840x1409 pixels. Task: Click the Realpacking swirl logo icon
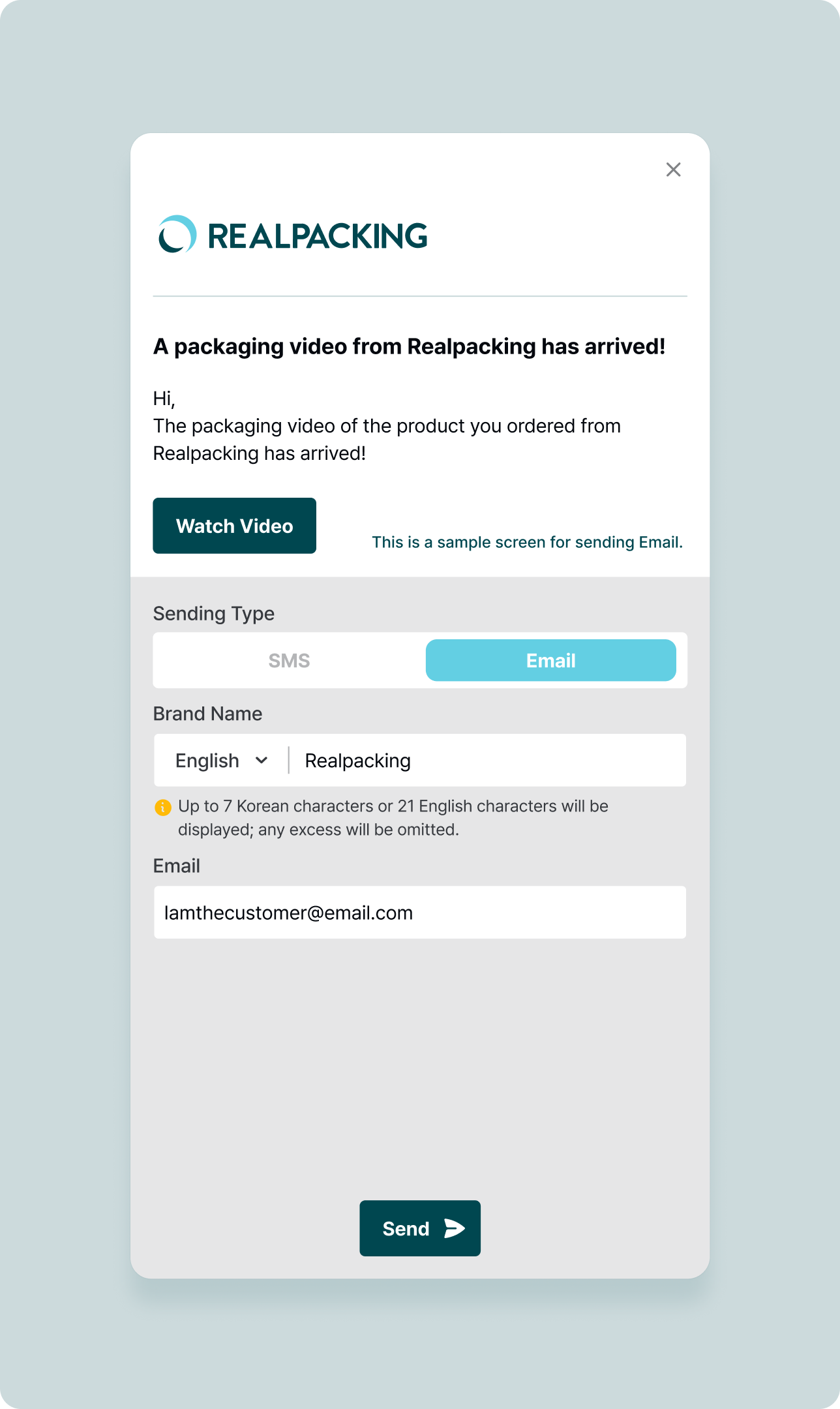coord(177,234)
